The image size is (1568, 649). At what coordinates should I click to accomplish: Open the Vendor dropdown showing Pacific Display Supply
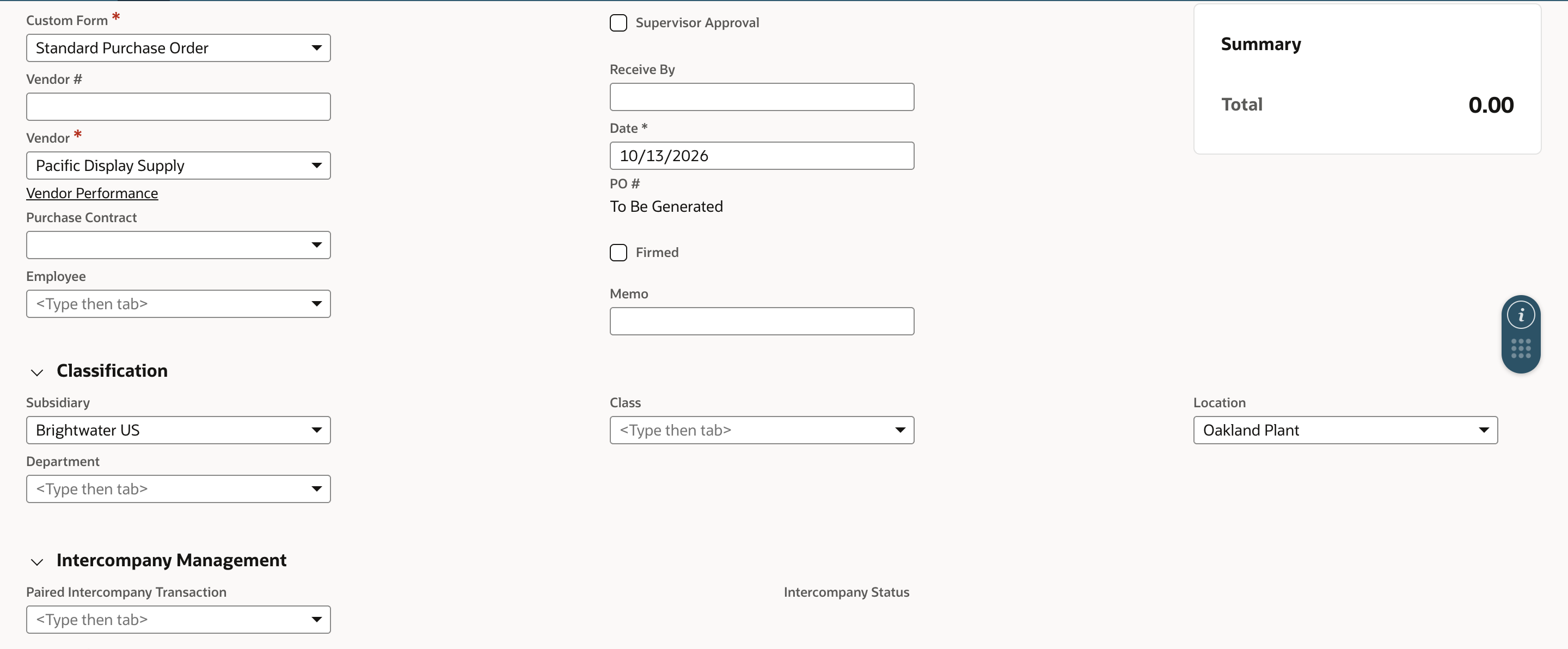179,166
